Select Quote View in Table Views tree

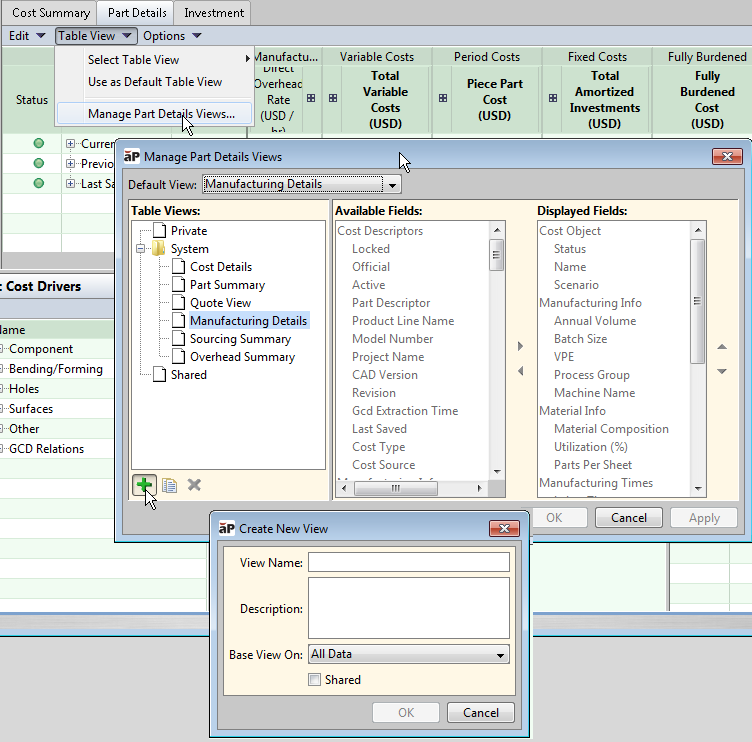(220, 303)
